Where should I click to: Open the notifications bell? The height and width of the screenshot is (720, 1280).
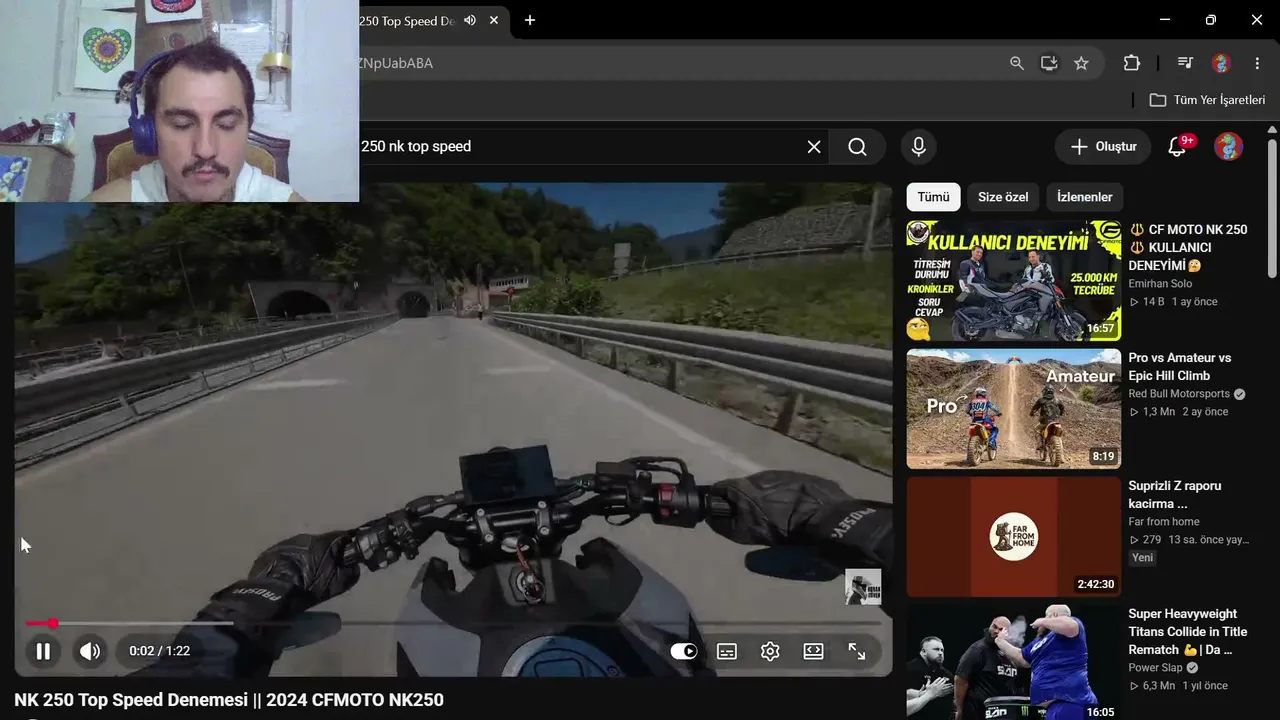point(1178,147)
